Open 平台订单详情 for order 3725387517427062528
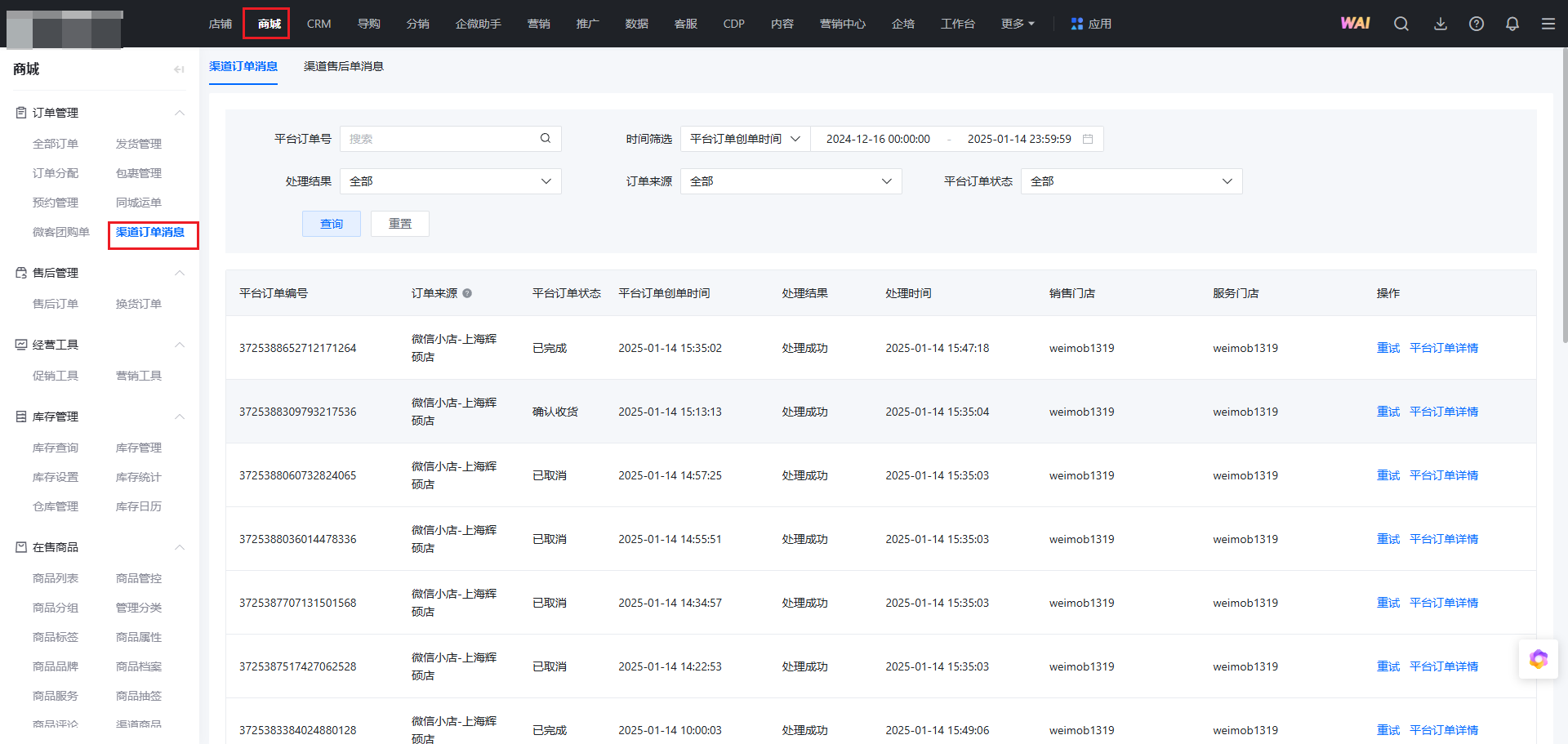1568x744 pixels. [x=1444, y=666]
